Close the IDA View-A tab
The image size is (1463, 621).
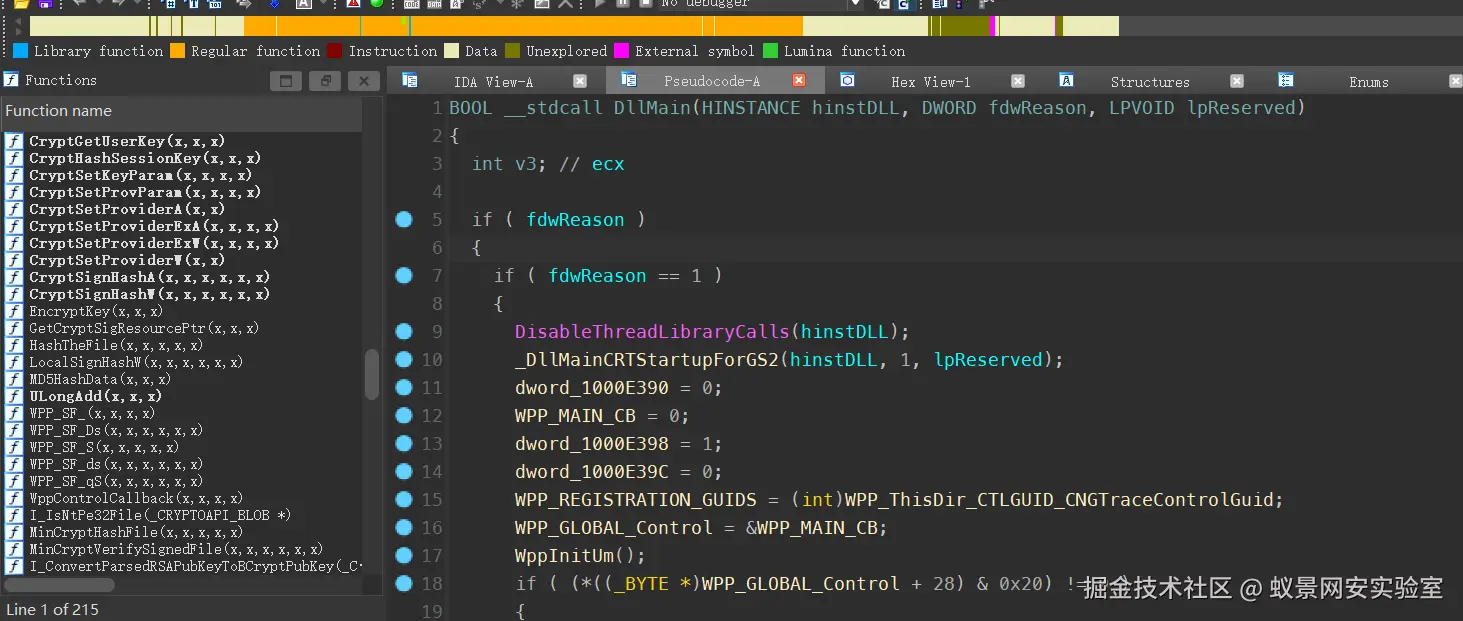(x=580, y=81)
